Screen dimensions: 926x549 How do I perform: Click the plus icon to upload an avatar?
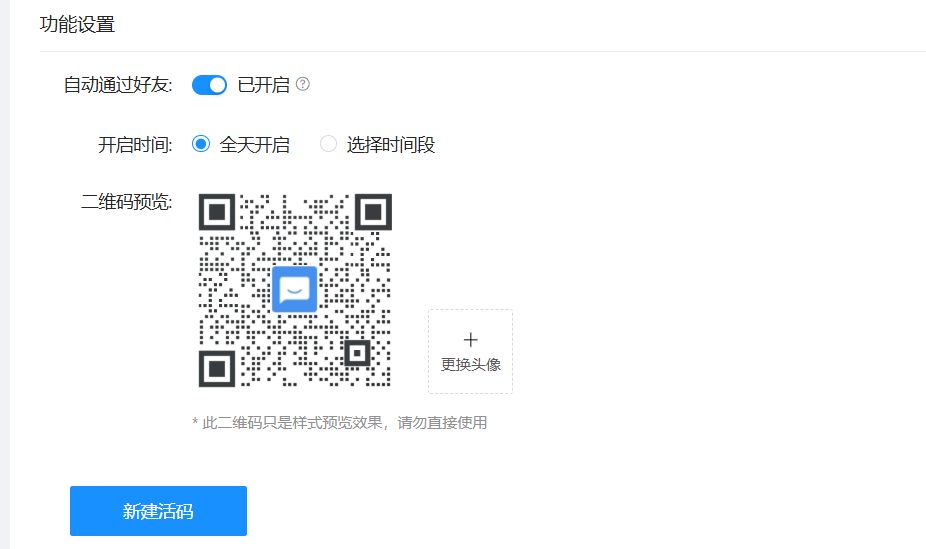coord(470,340)
